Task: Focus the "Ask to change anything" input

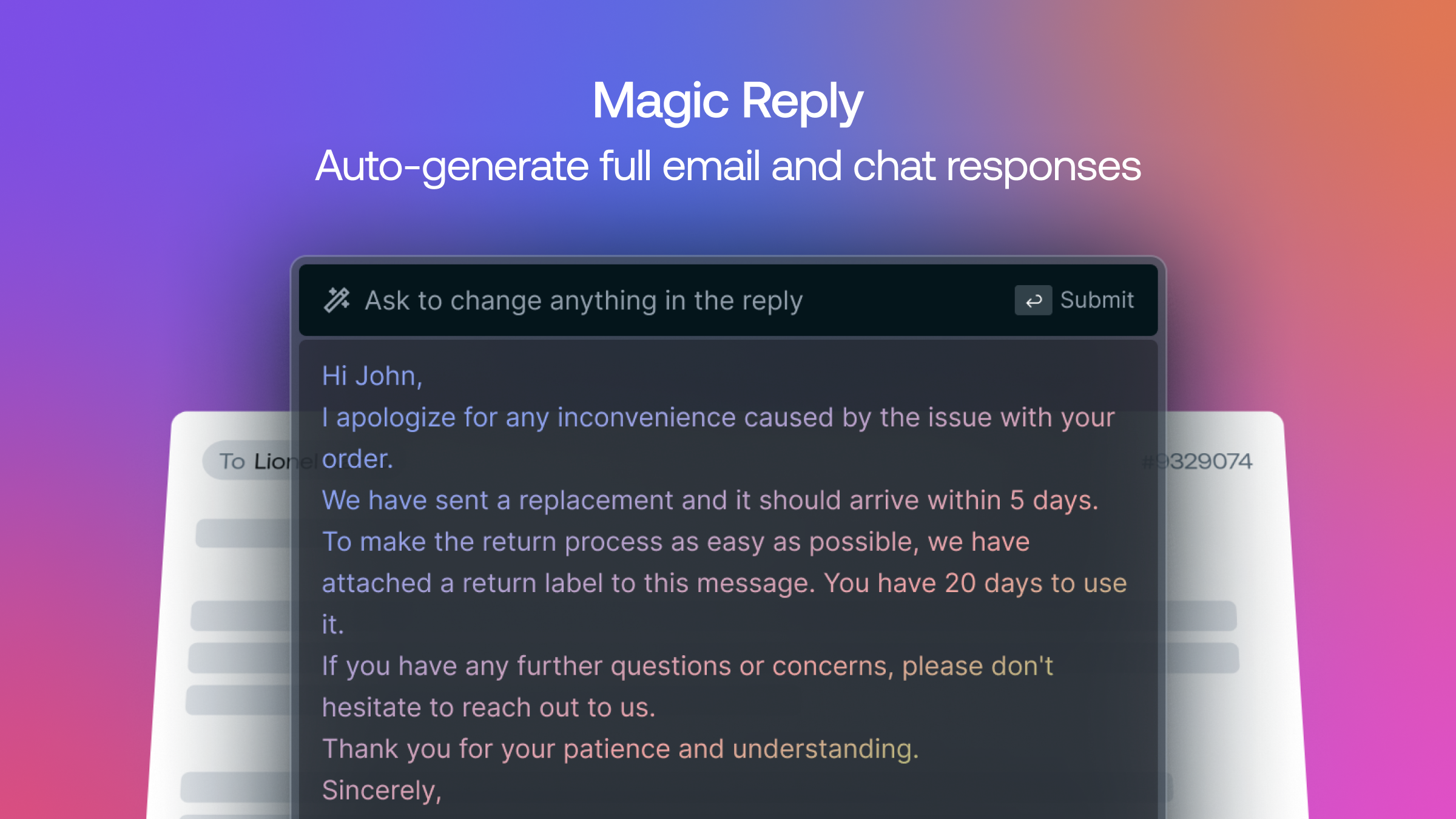Action: pos(583,300)
